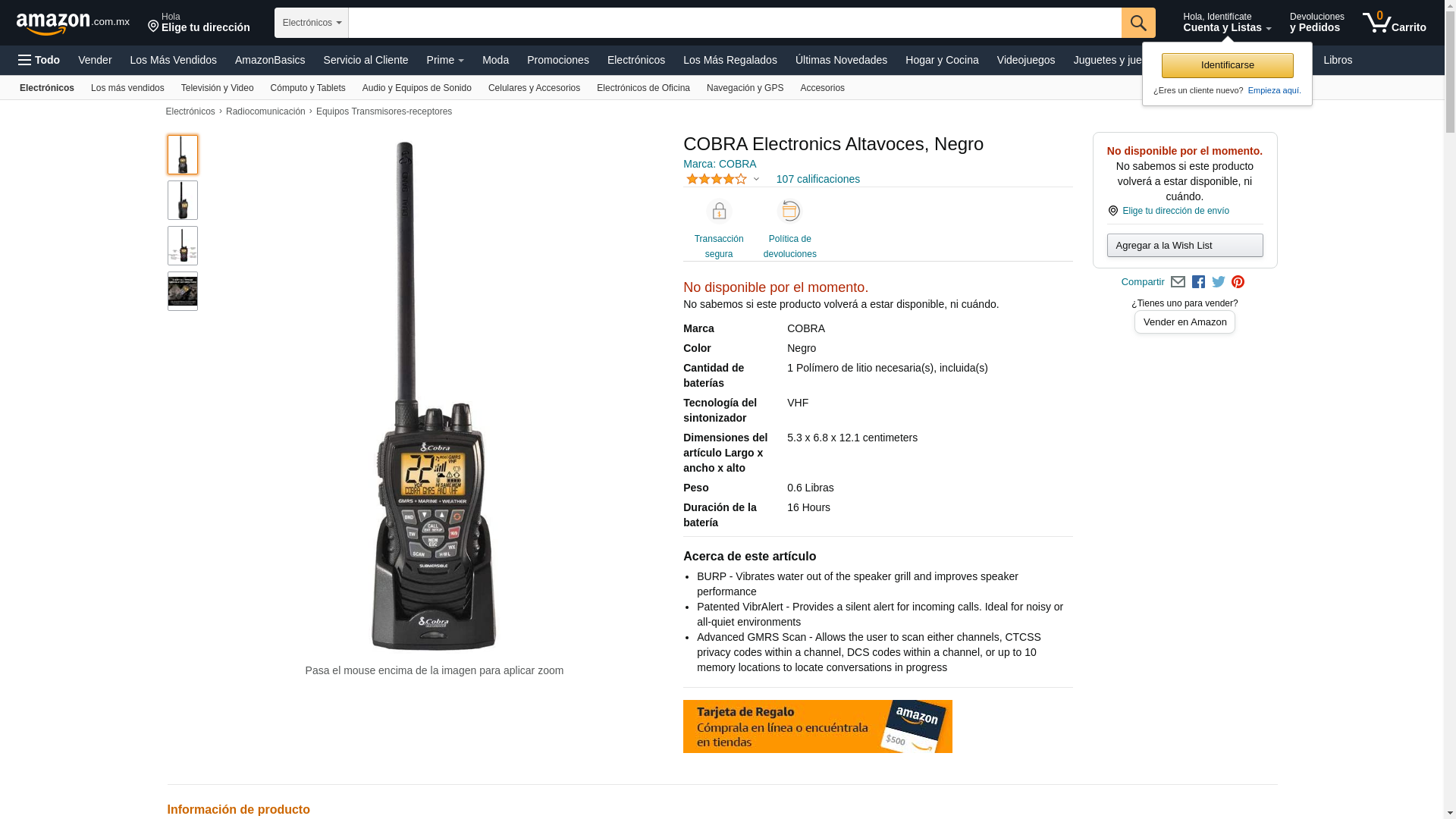Image resolution: width=1456 pixels, height=819 pixels.
Task: Click the Transacción segura lock icon
Action: (x=719, y=211)
